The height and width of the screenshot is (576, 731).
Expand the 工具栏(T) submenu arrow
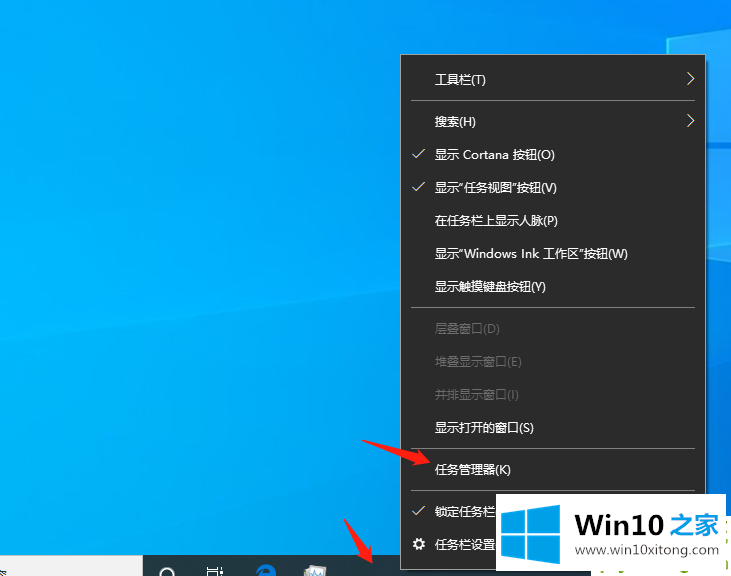(x=690, y=79)
